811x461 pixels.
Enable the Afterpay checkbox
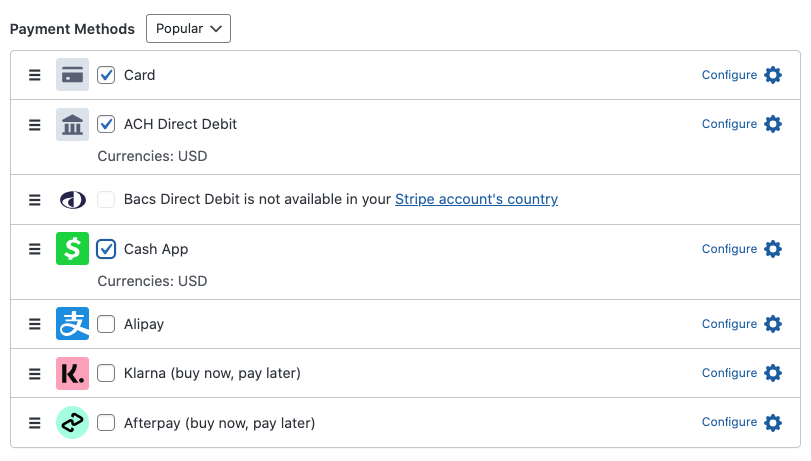click(106, 423)
